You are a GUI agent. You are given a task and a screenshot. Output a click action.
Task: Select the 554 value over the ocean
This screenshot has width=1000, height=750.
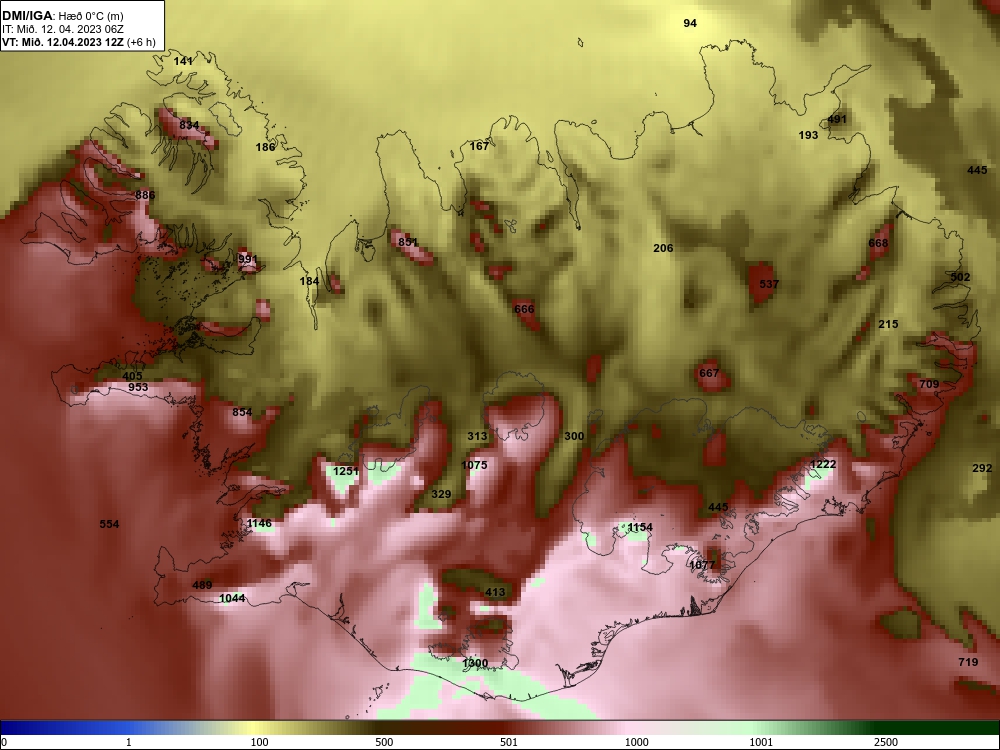coord(109,524)
